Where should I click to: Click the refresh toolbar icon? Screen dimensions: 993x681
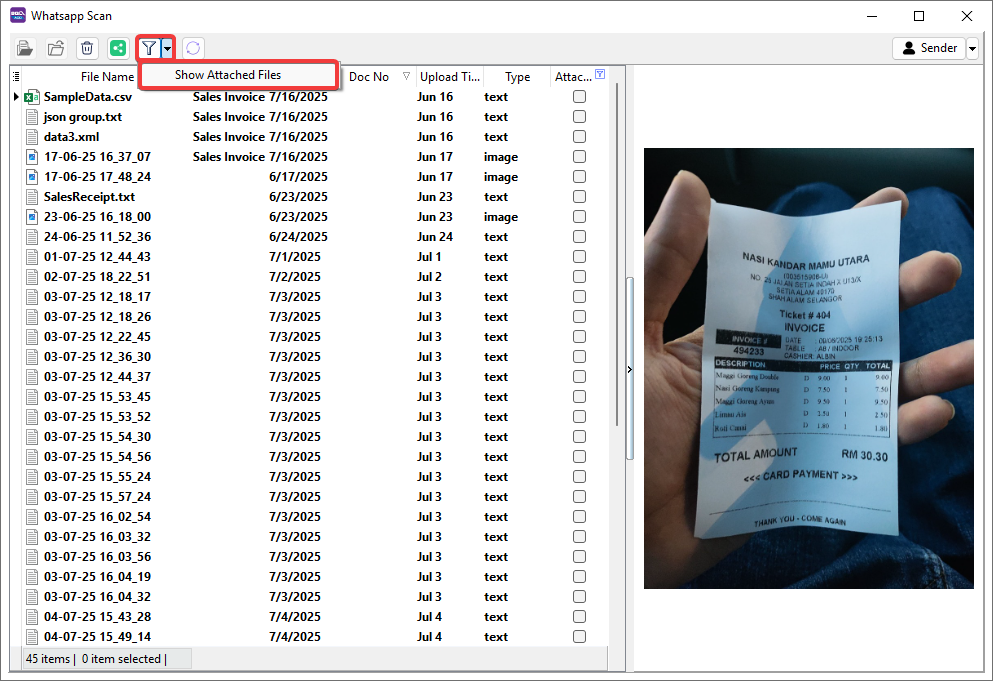tap(193, 48)
